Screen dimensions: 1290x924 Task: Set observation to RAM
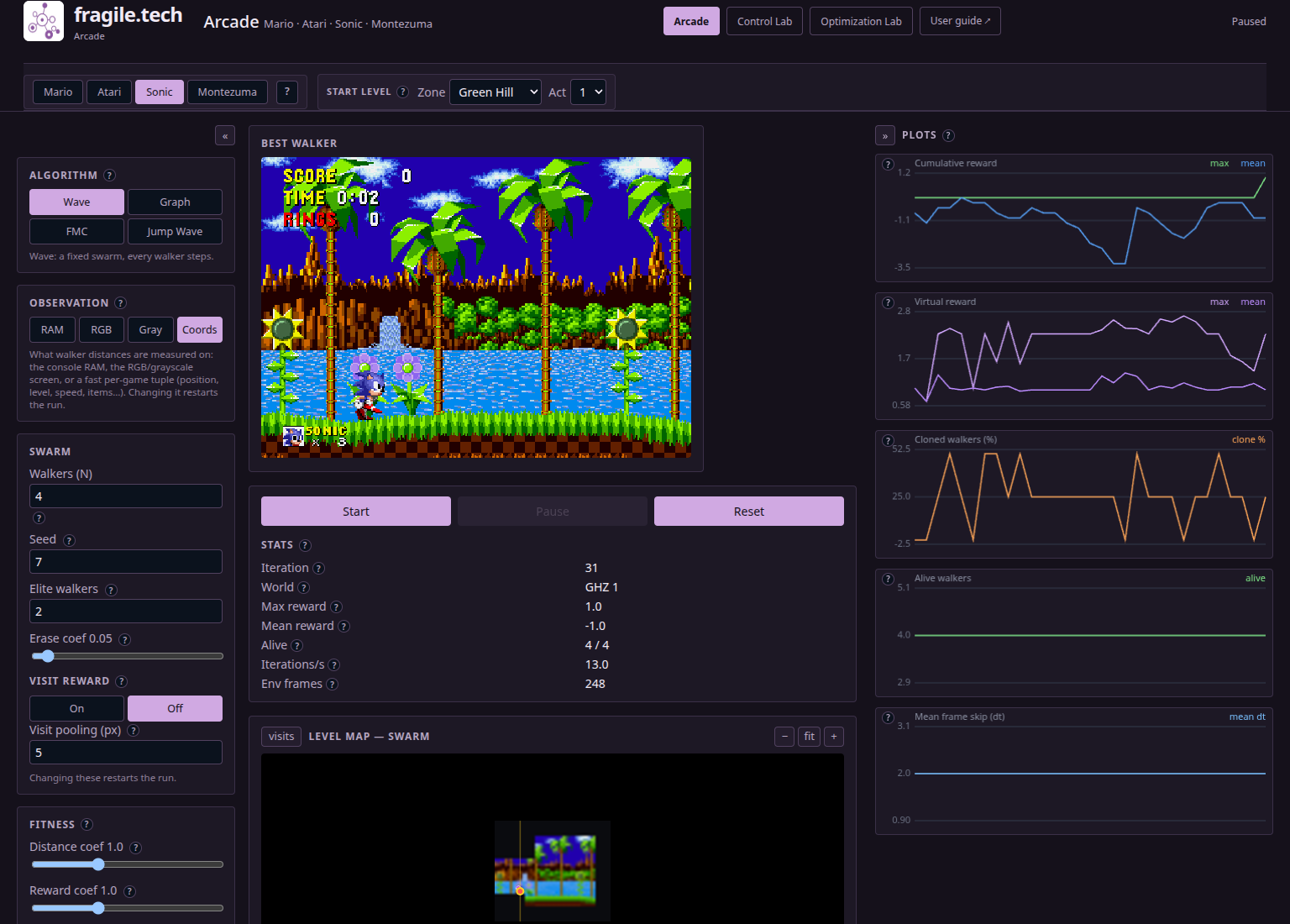(x=52, y=329)
